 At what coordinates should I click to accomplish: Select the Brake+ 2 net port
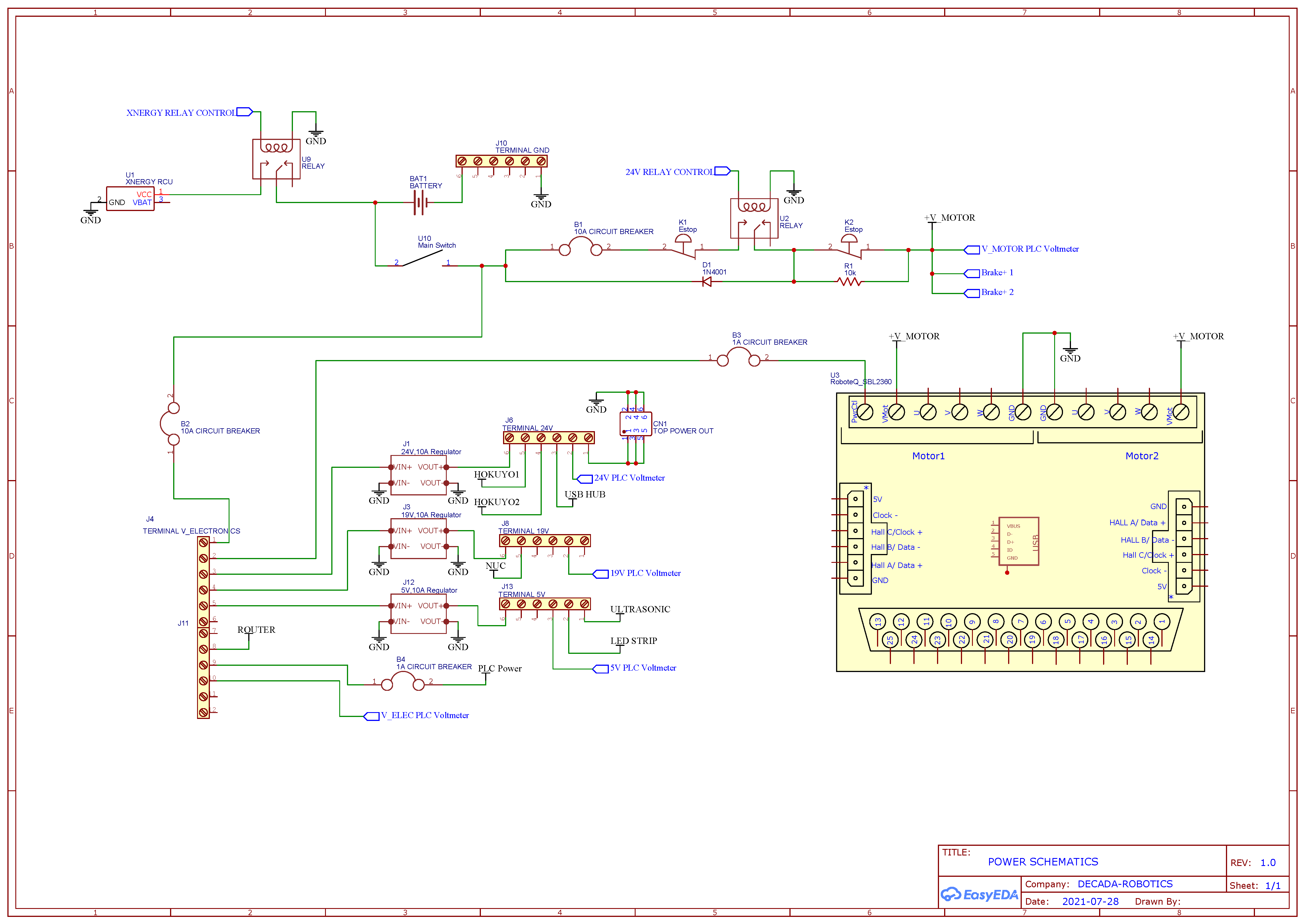pyautogui.click(x=989, y=293)
